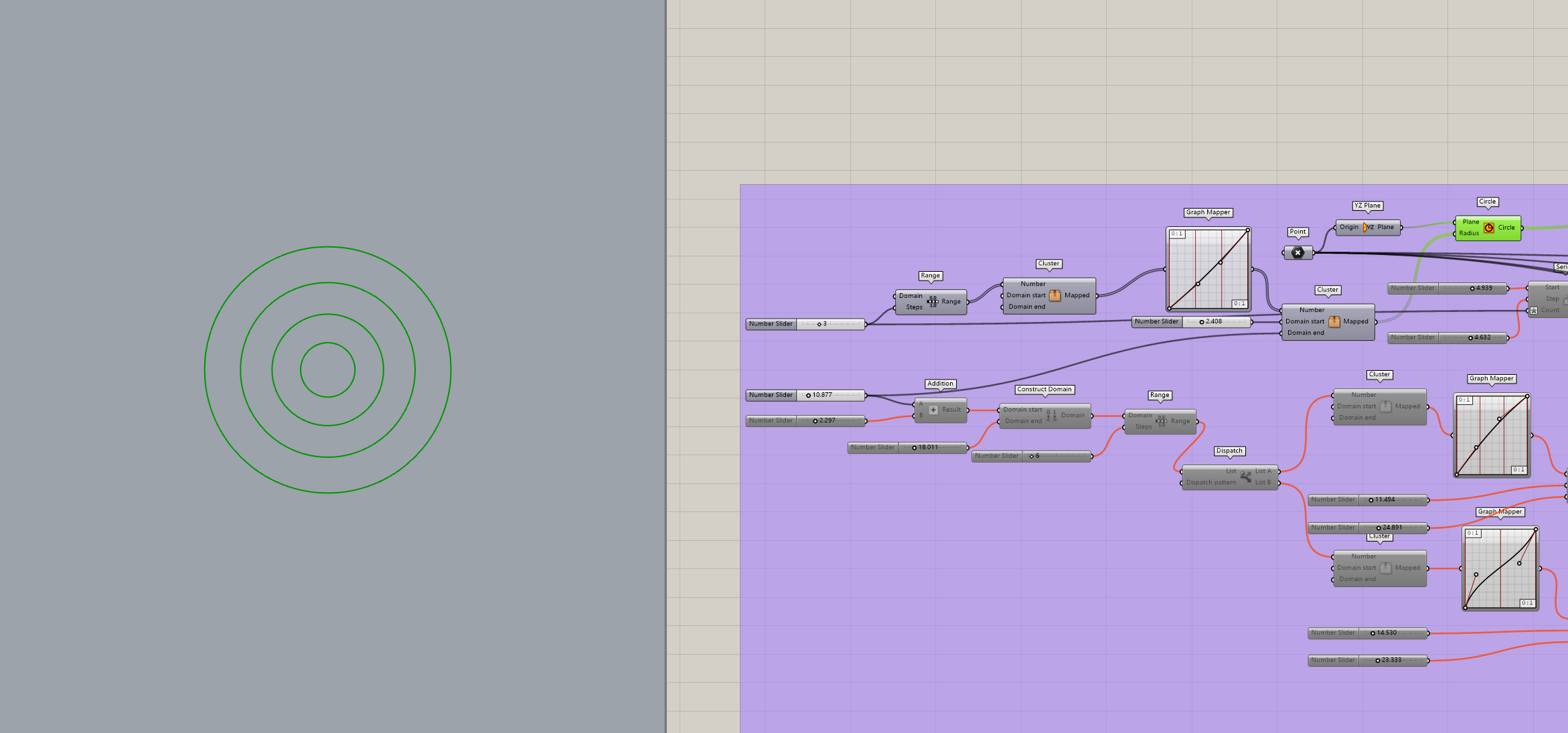The image size is (1568, 733).
Task: Click the Addition component plus icon
Action: coord(933,410)
